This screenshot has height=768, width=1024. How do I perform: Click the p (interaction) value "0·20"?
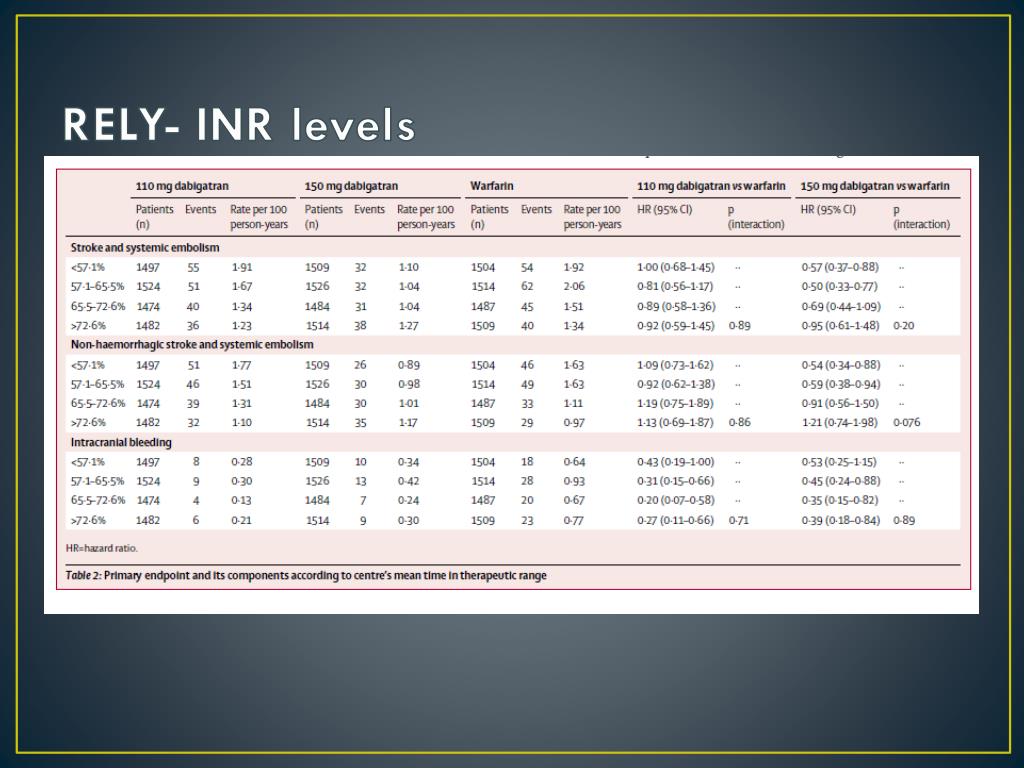(x=904, y=325)
